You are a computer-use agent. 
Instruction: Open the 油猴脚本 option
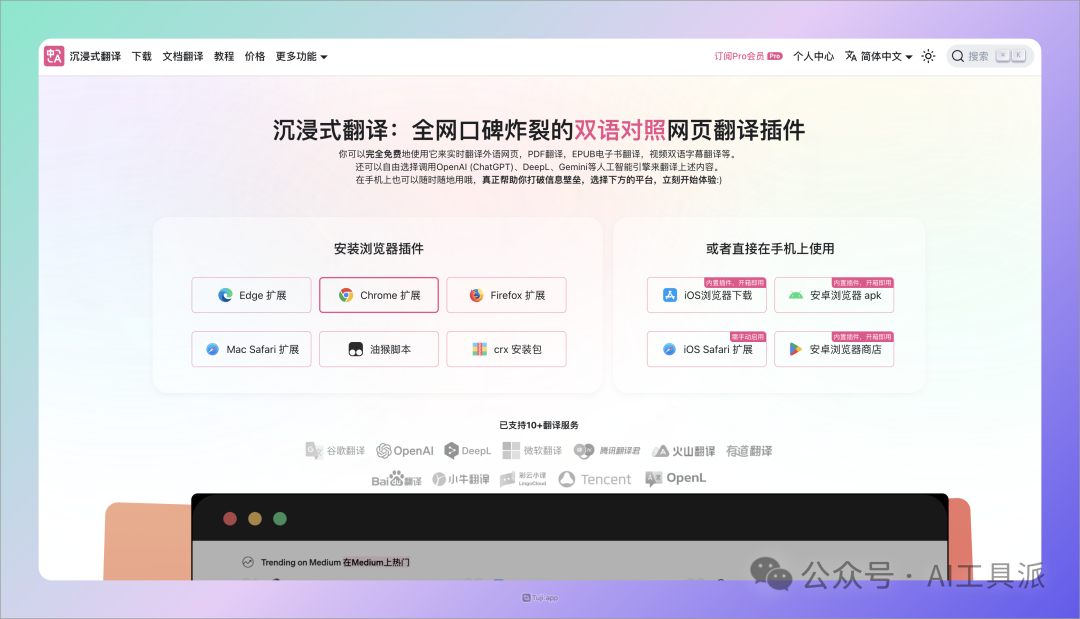[379, 349]
